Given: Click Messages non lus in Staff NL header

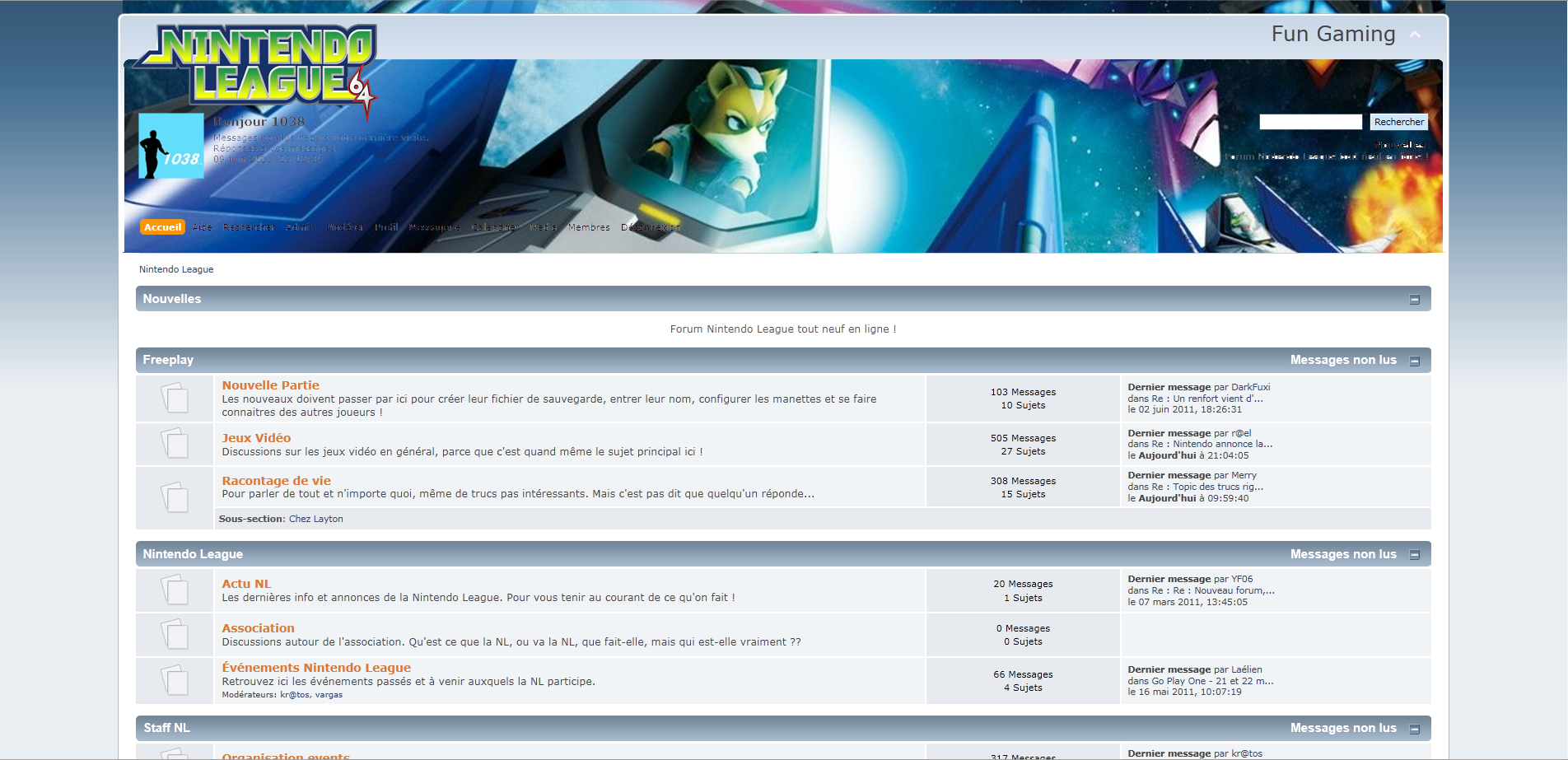Looking at the screenshot, I should pos(1343,728).
